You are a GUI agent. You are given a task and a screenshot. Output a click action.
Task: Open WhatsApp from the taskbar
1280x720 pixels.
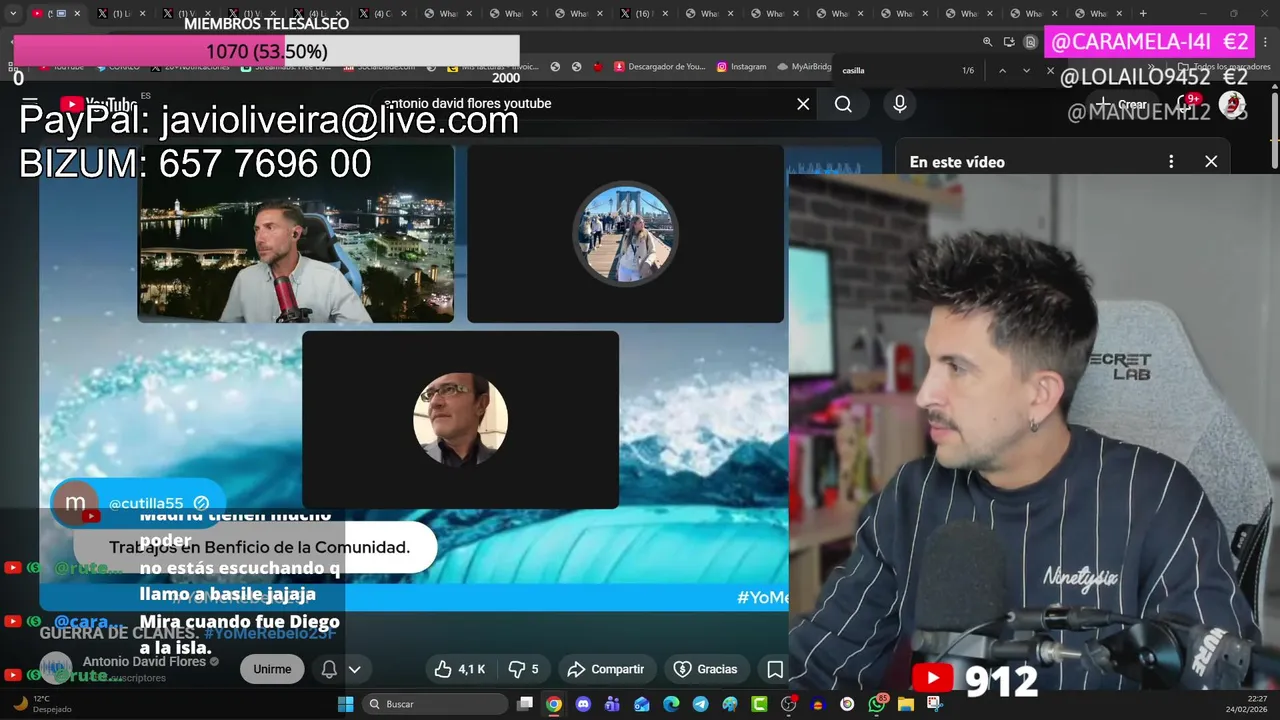tap(877, 704)
